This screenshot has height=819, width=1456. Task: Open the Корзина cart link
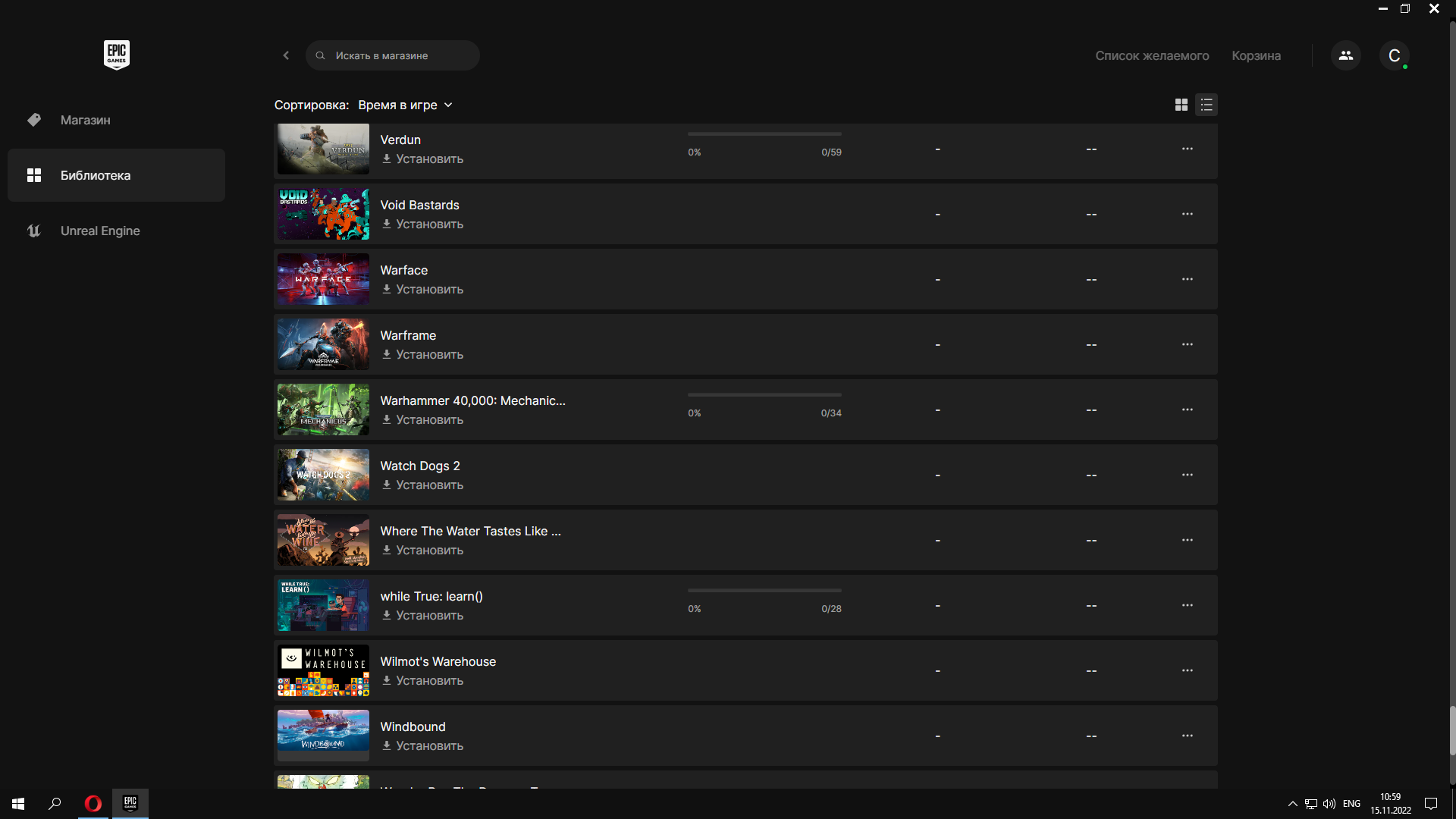tap(1256, 55)
